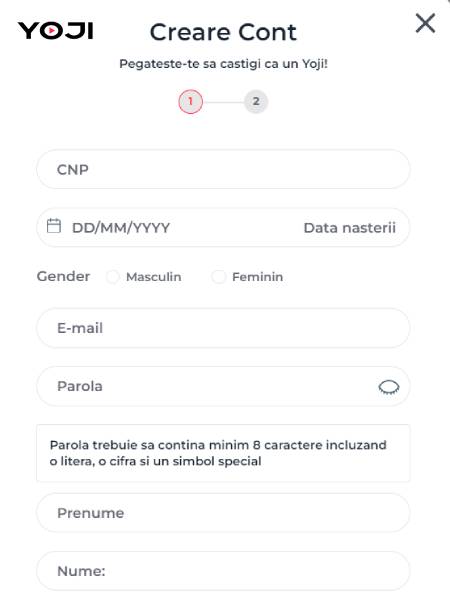Focus the CNP input field
This screenshot has height=600, width=450.
(x=223, y=169)
